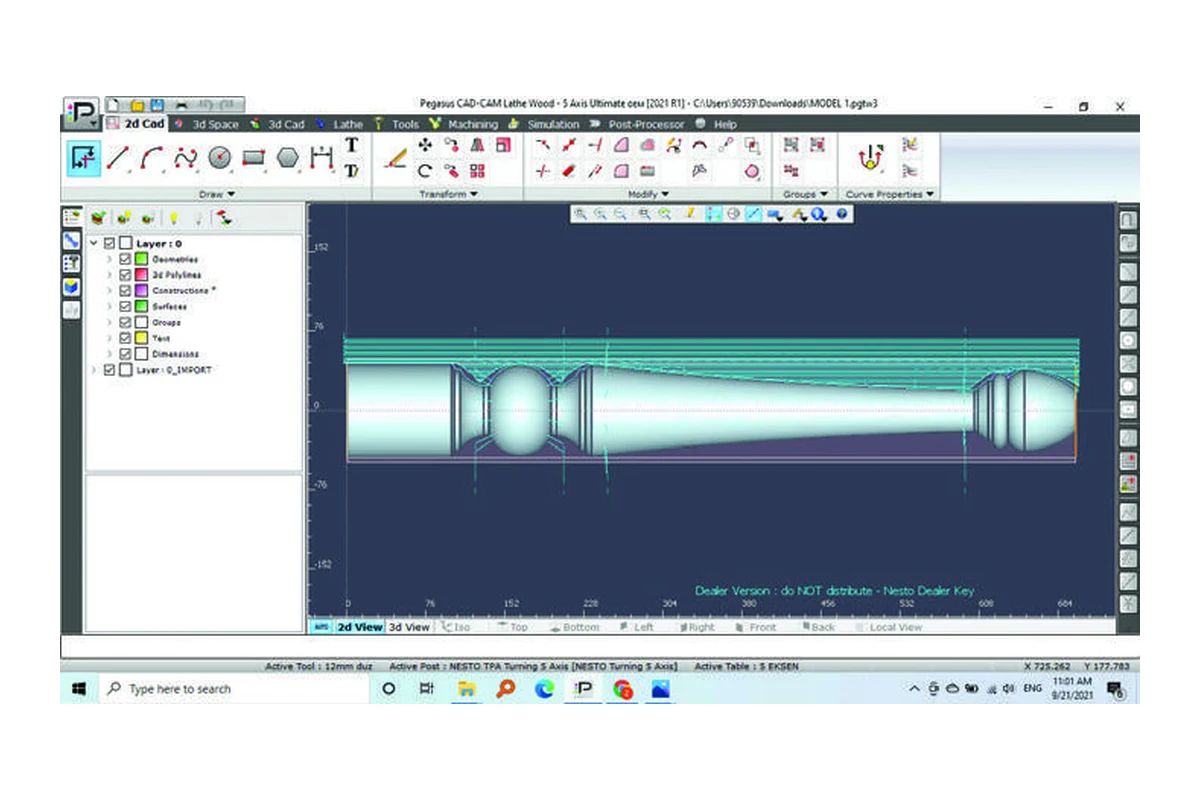Collapse the Layer : 0 tree node

tap(94, 243)
